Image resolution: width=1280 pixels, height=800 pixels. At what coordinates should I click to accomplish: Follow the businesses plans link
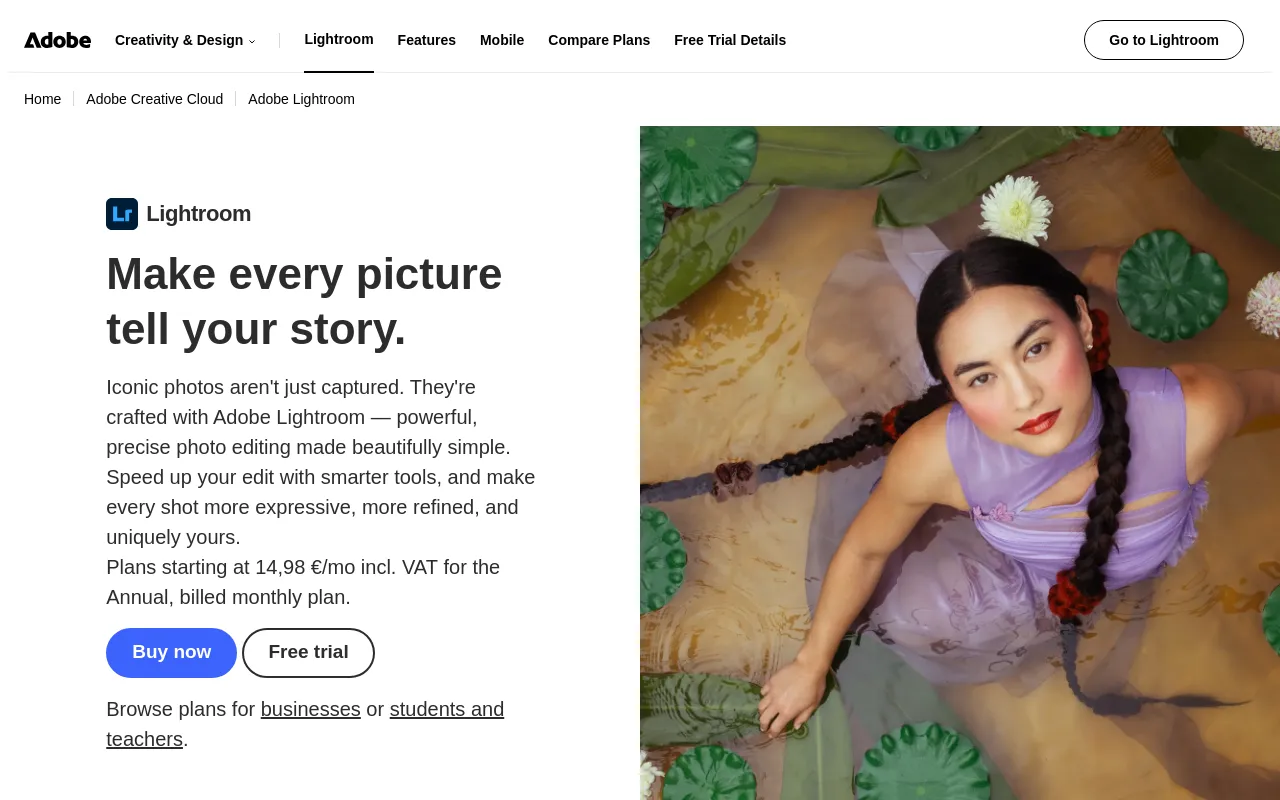pyautogui.click(x=311, y=709)
